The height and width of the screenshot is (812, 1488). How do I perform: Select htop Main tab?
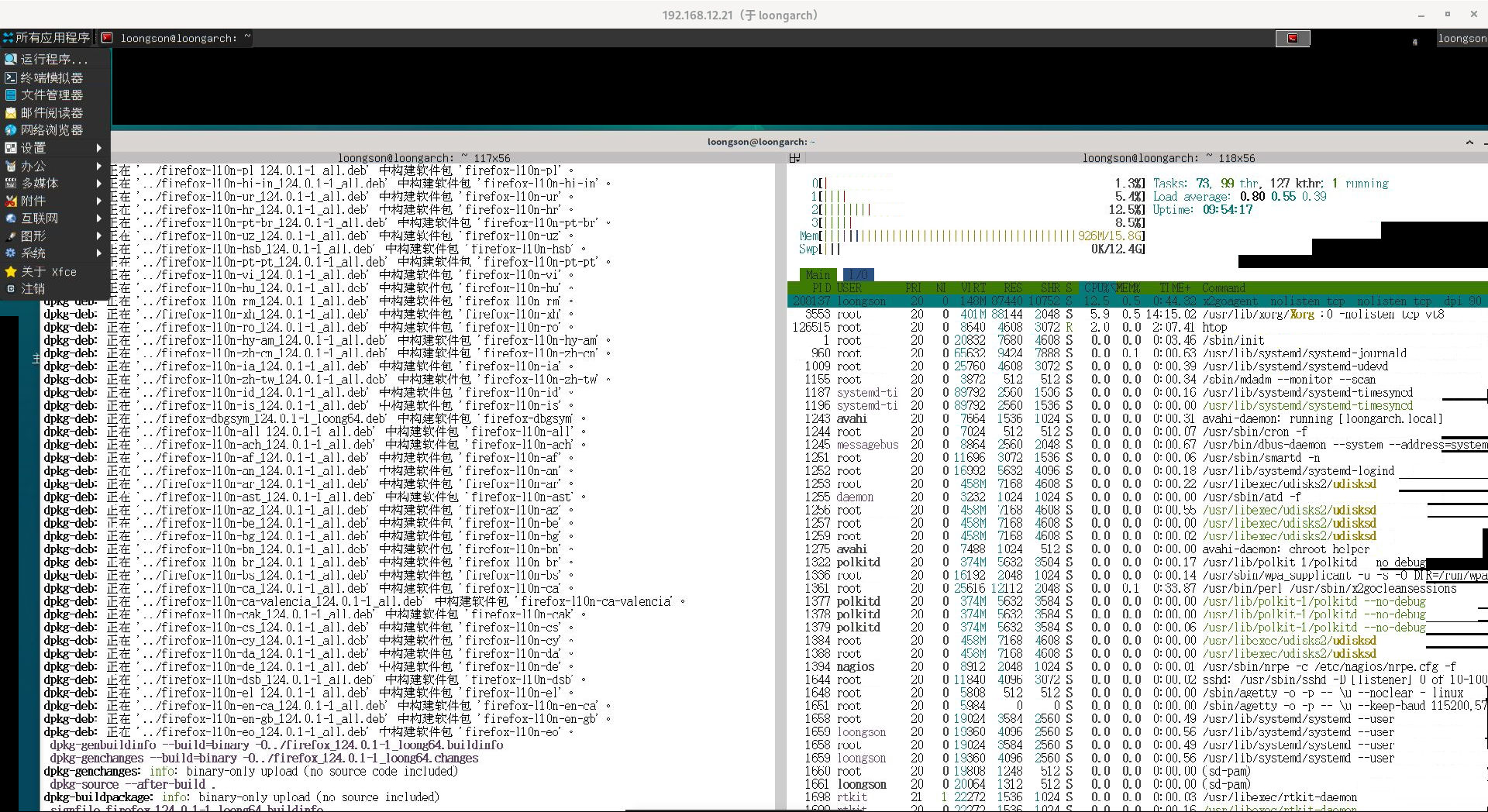pyautogui.click(x=817, y=274)
